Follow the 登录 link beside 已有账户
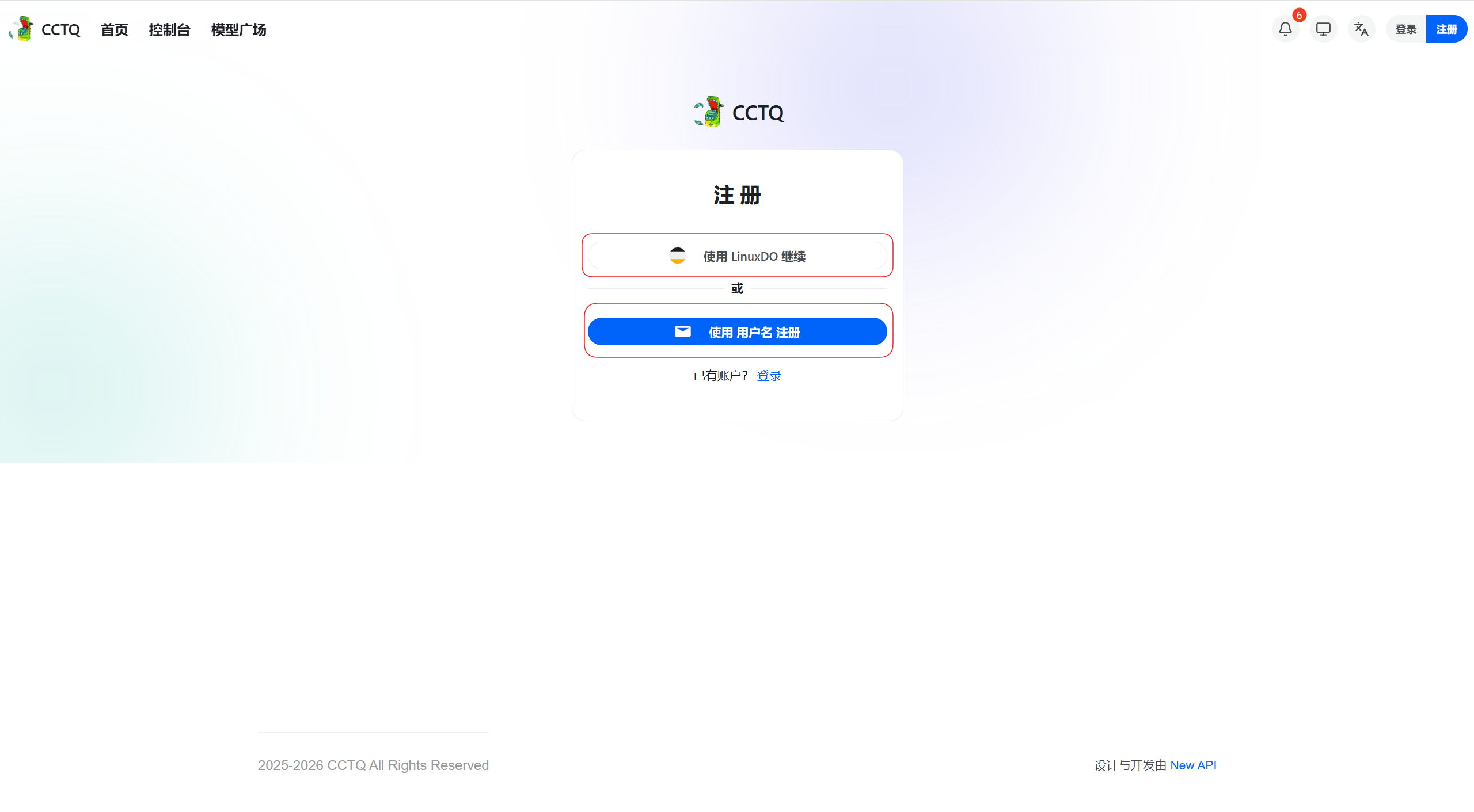 point(769,376)
